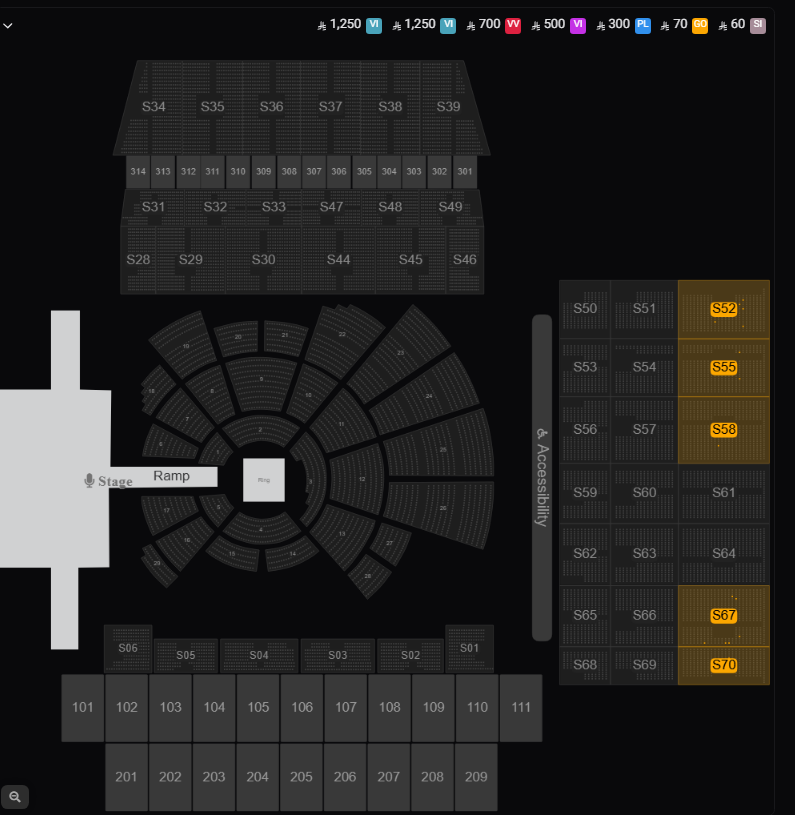The image size is (795, 815).
Task: Select floor section 23
Action: click(401, 353)
